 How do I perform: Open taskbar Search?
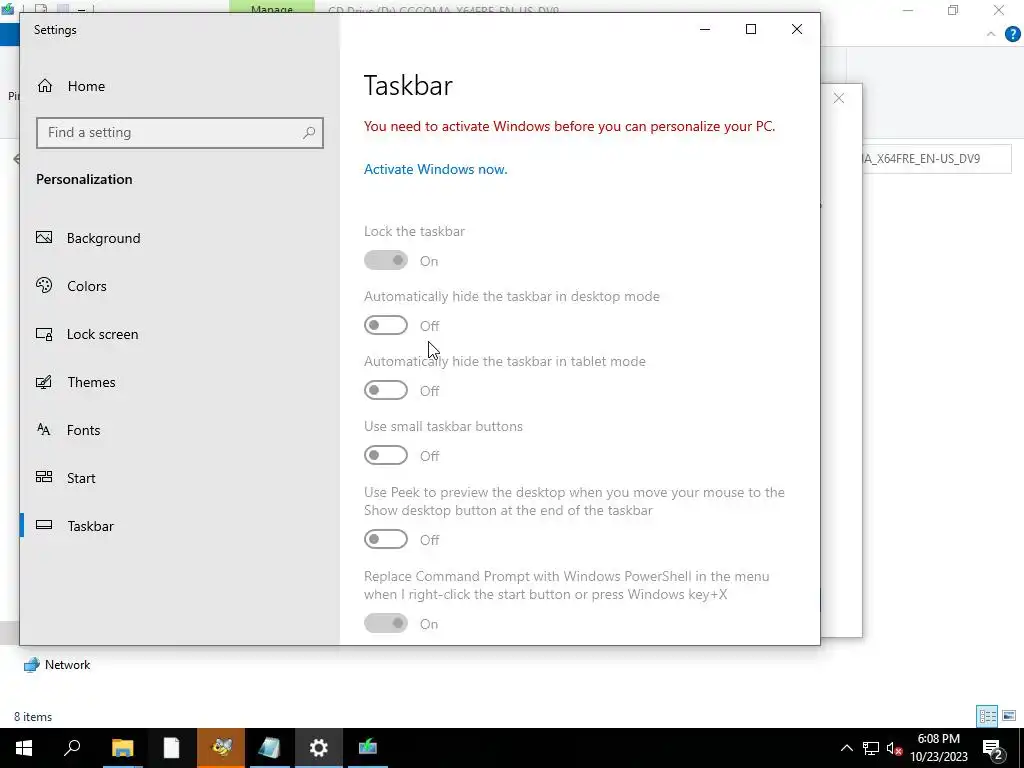pos(72,748)
